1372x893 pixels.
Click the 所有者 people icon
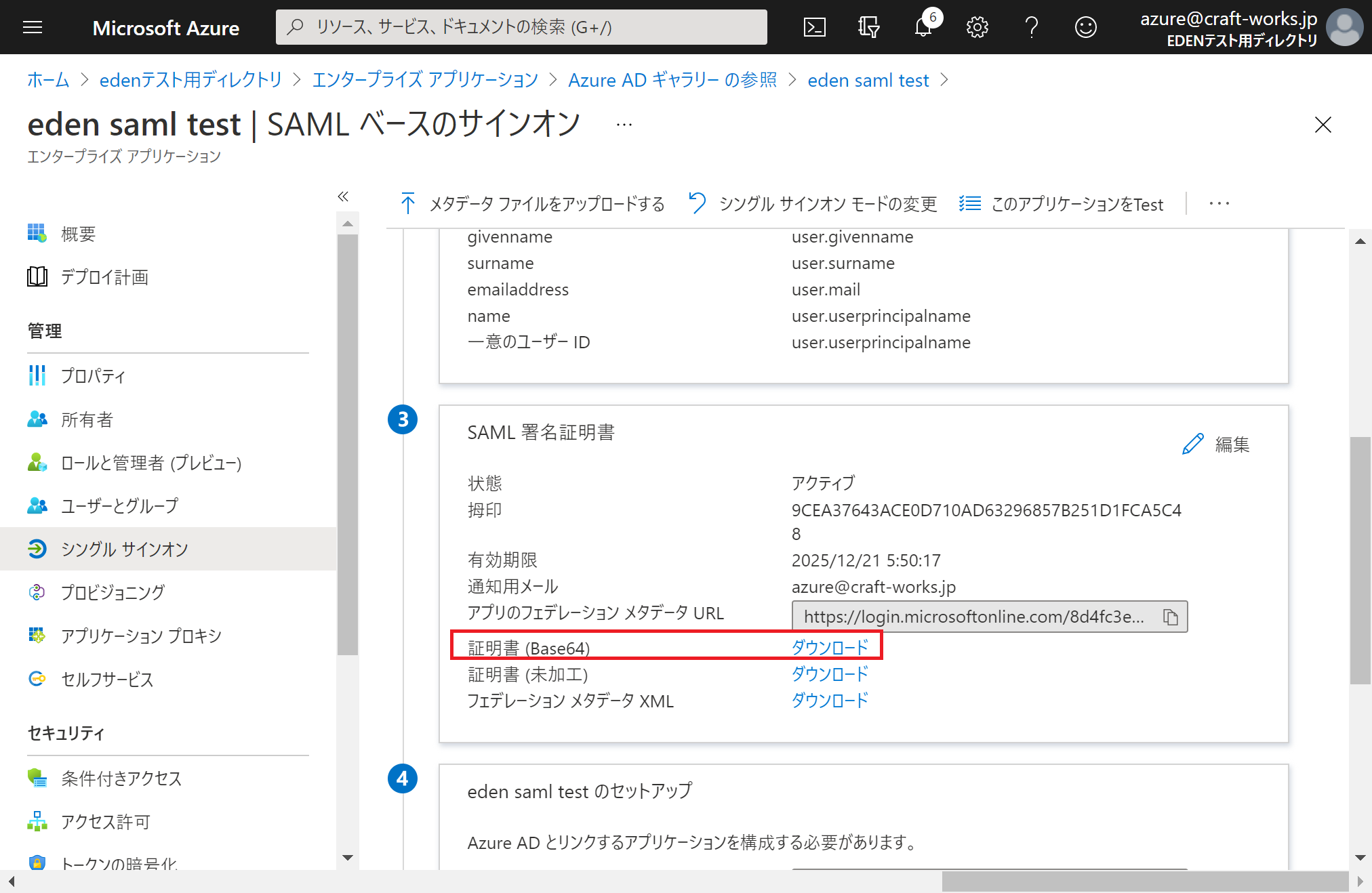coord(37,419)
